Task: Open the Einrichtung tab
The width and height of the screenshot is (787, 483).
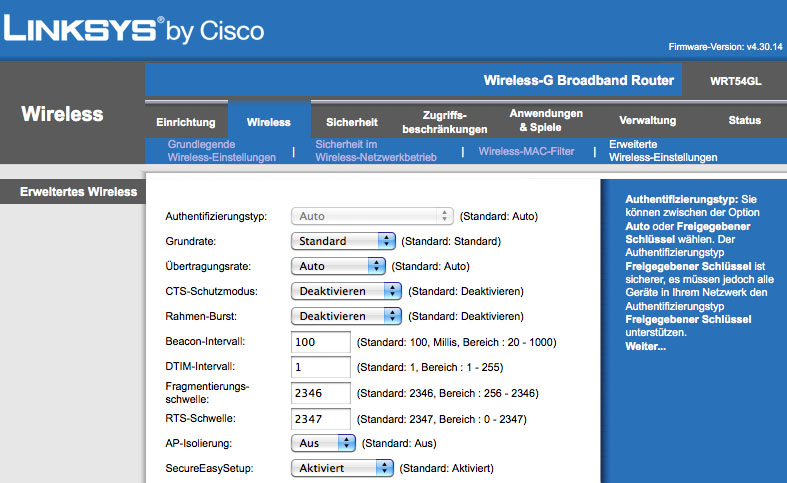Action: point(186,122)
